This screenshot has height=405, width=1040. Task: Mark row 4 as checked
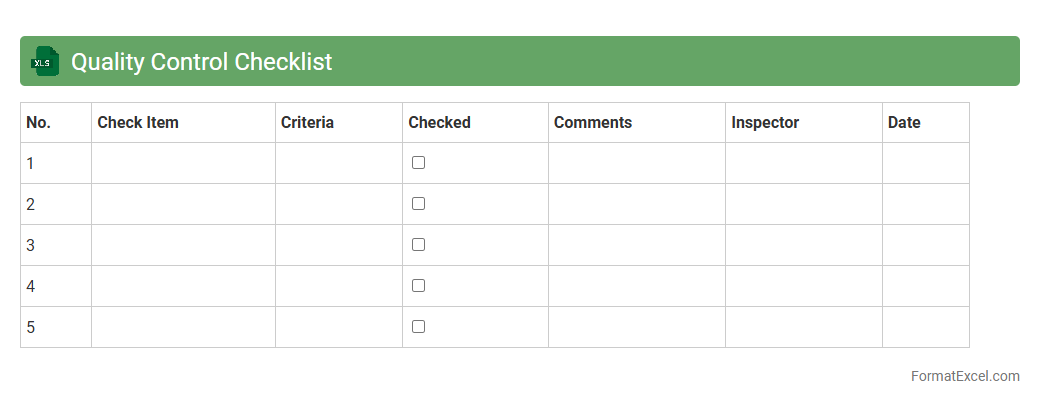(x=418, y=286)
